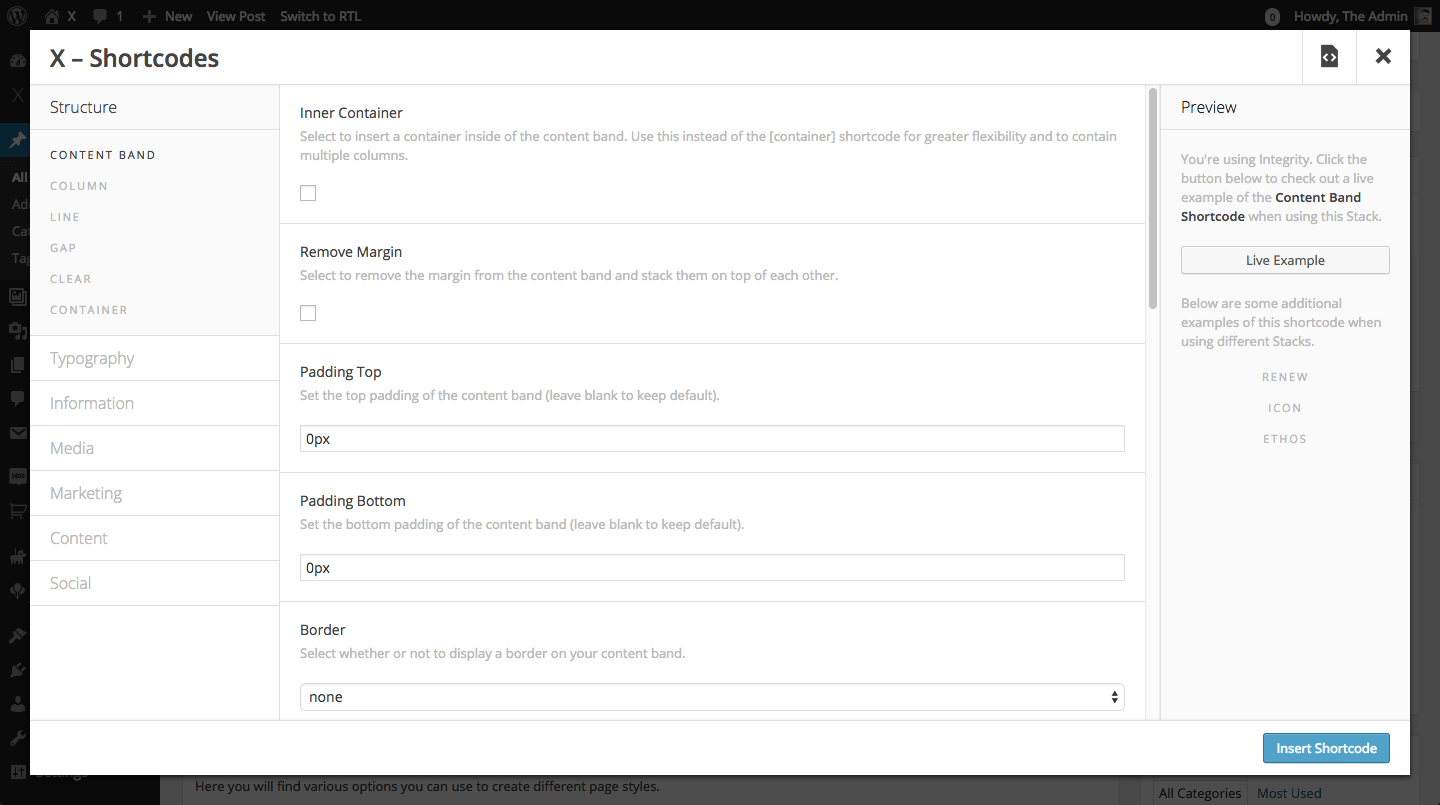Enable the Inner Container checkbox
Viewport: 1440px width, 805px height.
coord(307,192)
